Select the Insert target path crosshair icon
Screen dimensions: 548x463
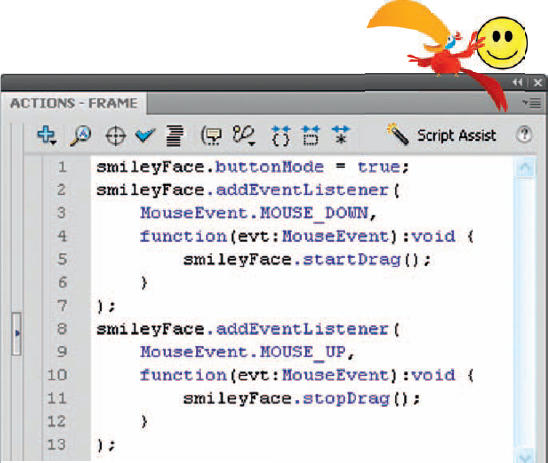click(x=116, y=136)
